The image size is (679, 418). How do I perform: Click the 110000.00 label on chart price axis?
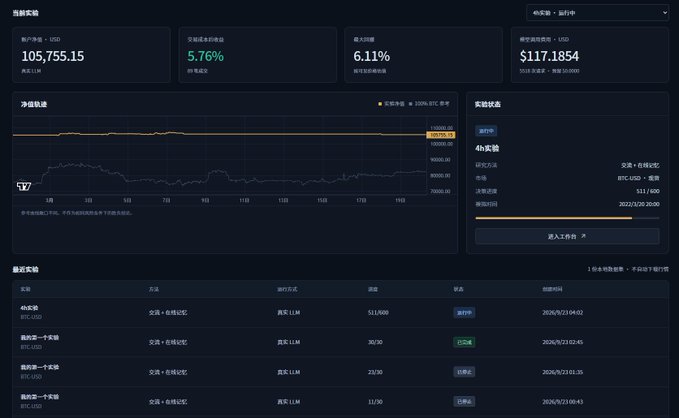click(441, 128)
